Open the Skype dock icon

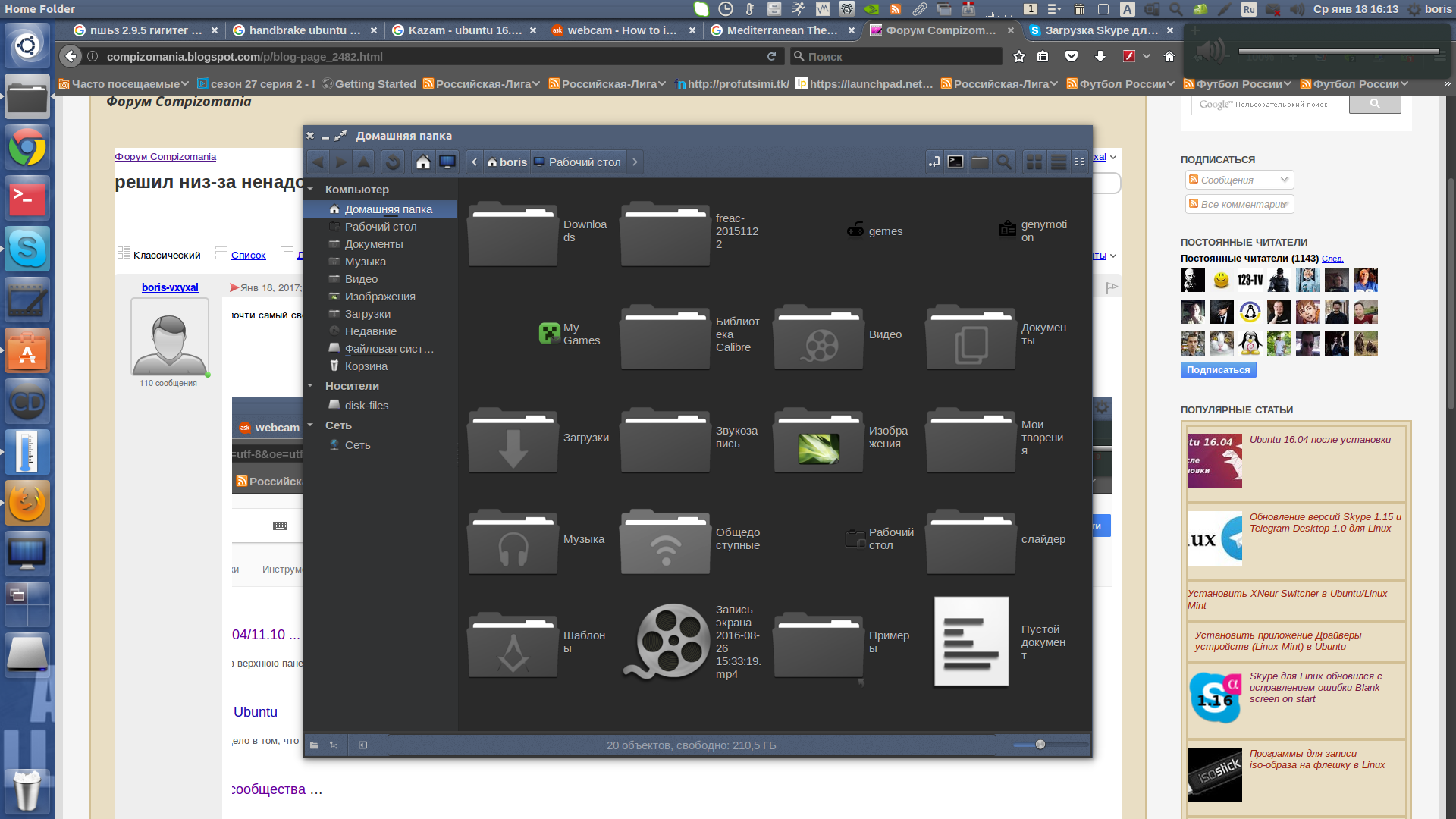coord(27,249)
